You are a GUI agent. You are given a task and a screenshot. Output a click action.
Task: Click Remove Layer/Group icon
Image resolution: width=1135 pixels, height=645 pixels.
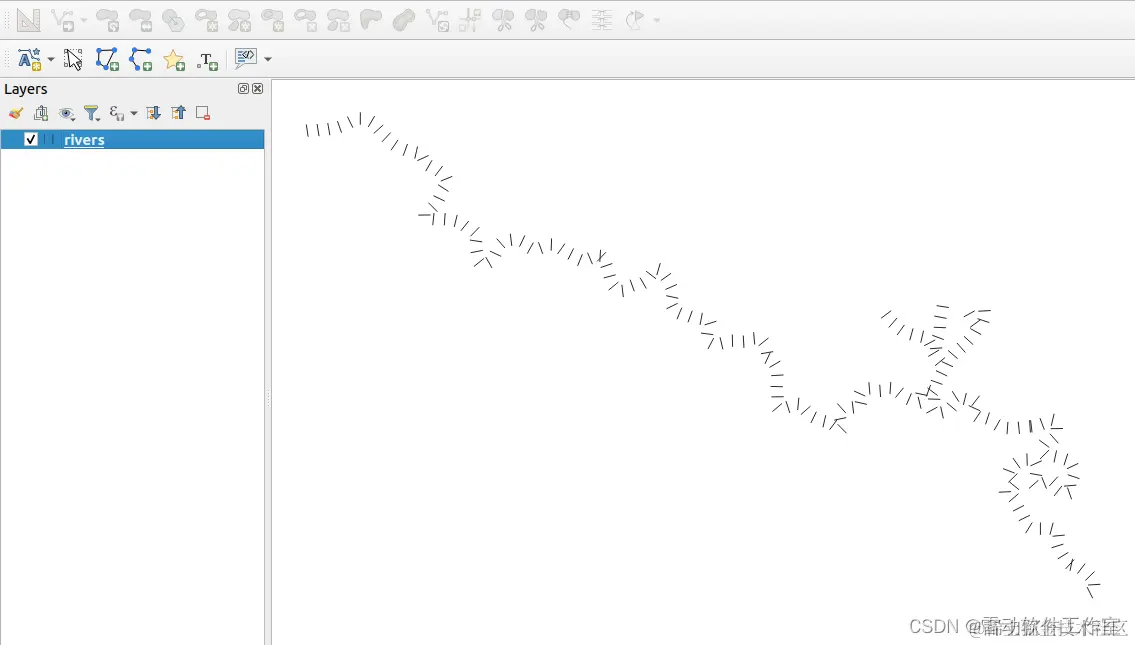pos(203,113)
